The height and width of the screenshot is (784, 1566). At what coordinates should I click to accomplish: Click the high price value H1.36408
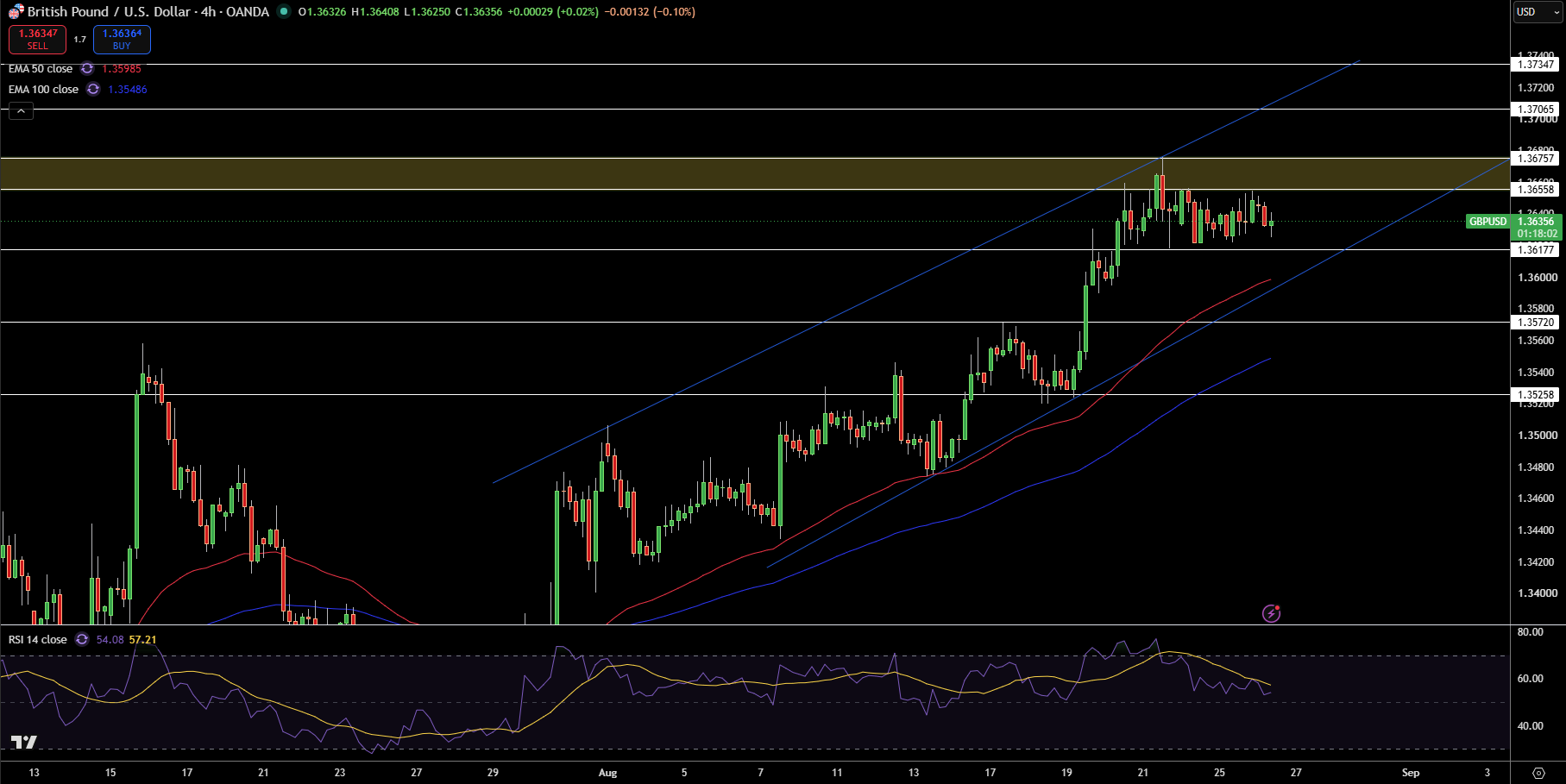pos(375,12)
